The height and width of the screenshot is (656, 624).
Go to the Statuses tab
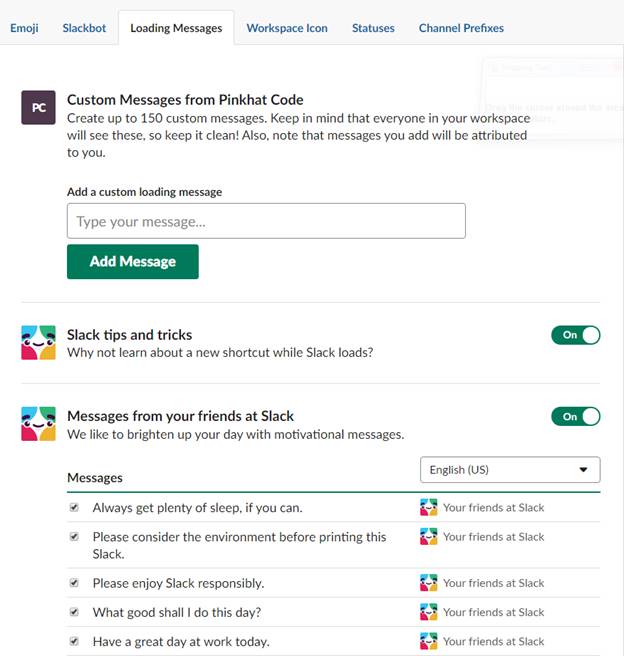[x=373, y=28]
